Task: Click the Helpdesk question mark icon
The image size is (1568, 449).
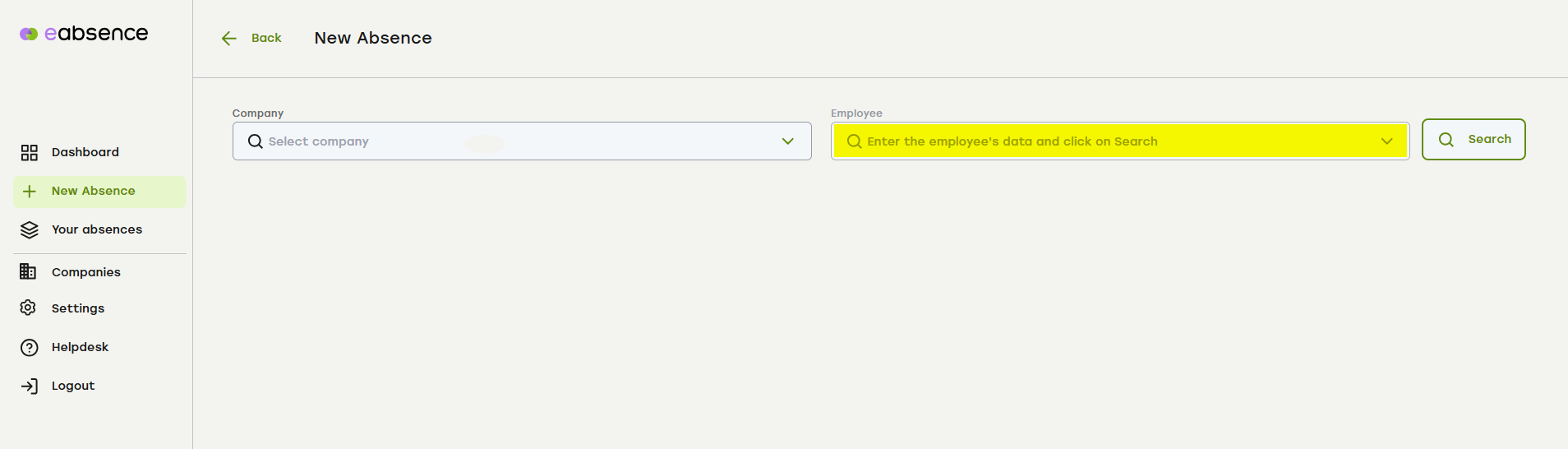Action: click(x=30, y=347)
